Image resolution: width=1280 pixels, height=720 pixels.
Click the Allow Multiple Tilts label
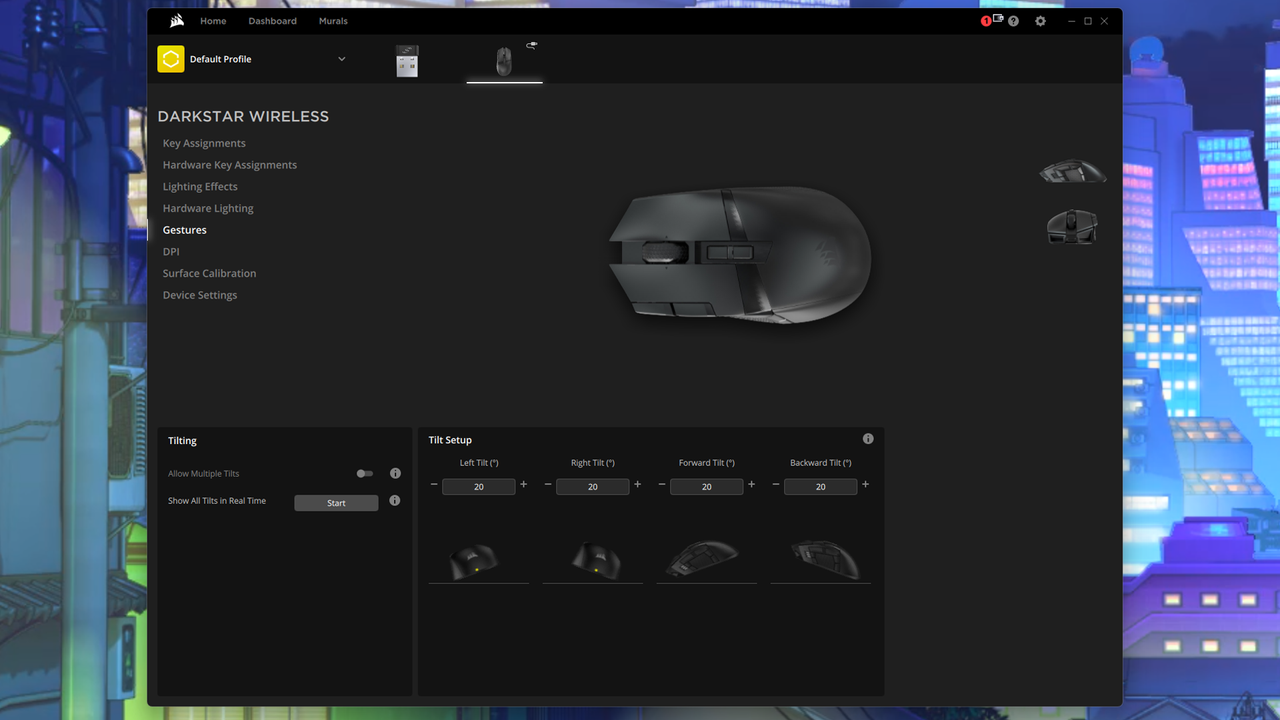pyautogui.click(x=204, y=474)
